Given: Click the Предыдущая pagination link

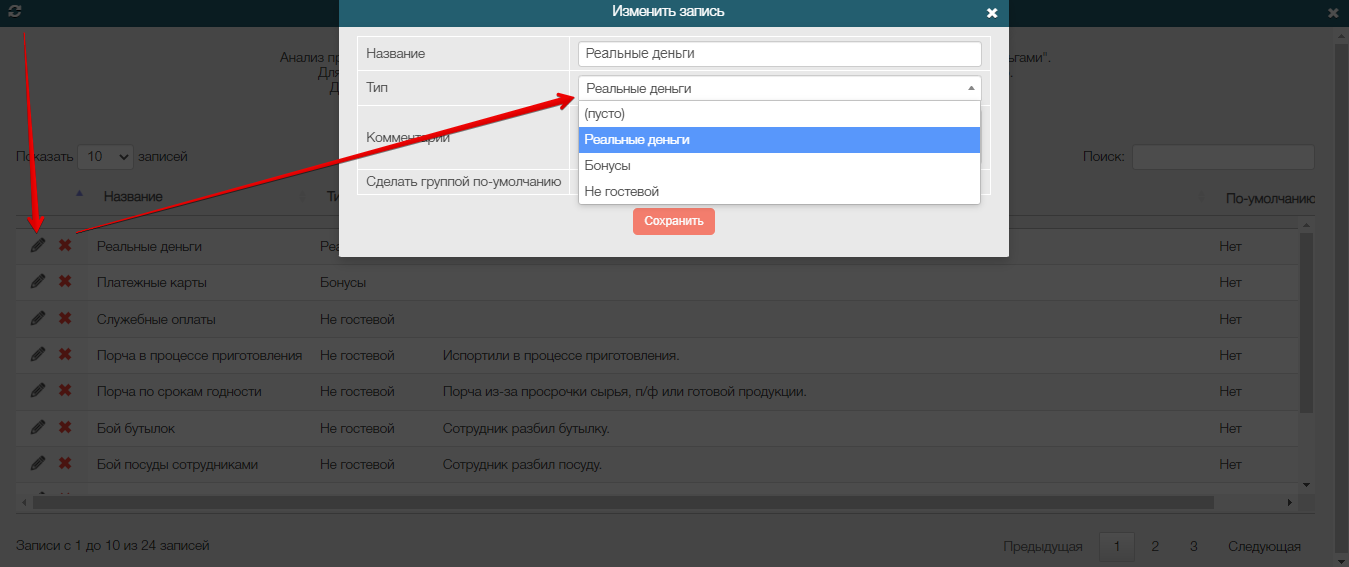Looking at the screenshot, I should [x=1043, y=546].
